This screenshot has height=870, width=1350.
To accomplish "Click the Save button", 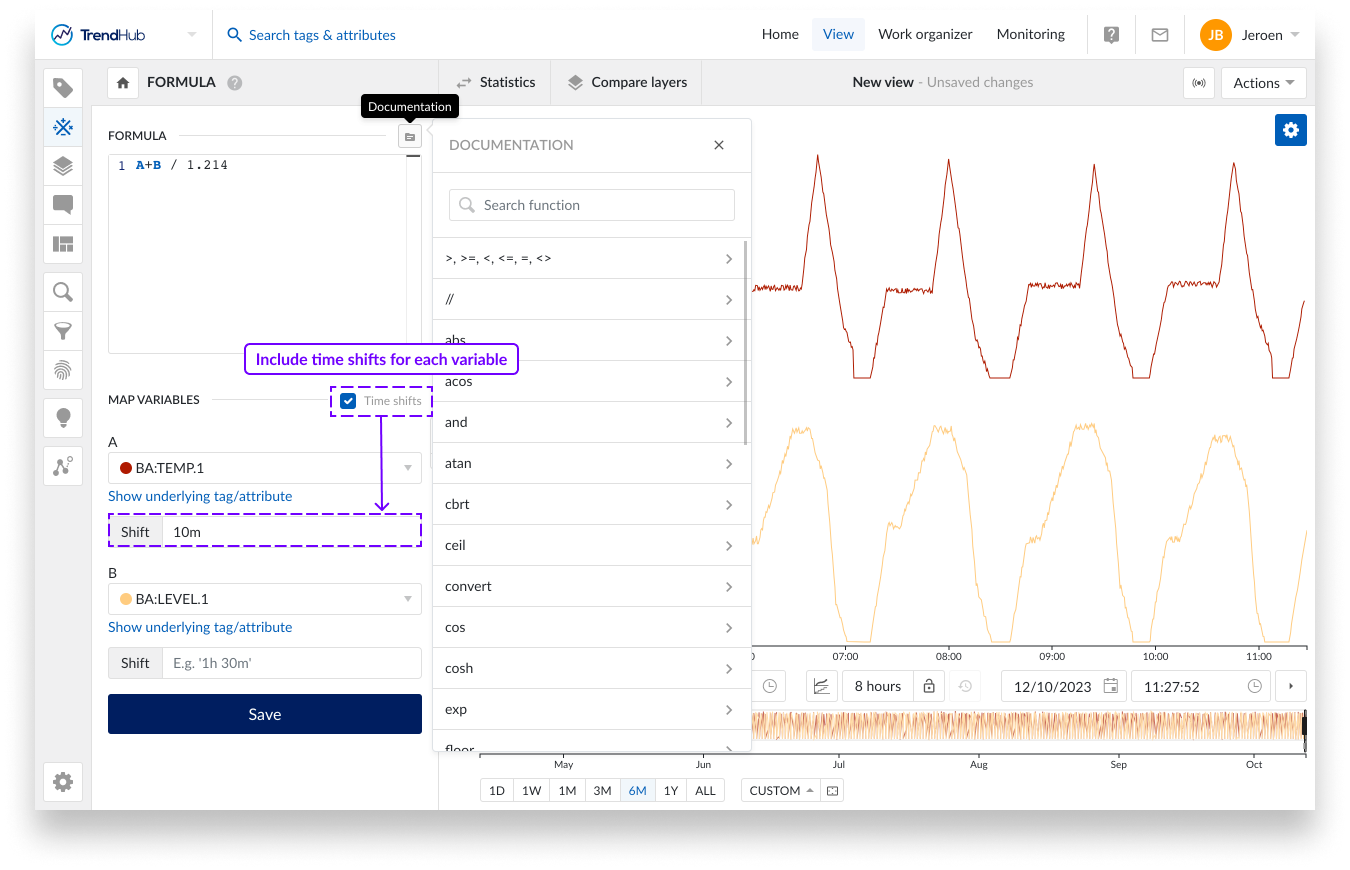I will point(264,714).
